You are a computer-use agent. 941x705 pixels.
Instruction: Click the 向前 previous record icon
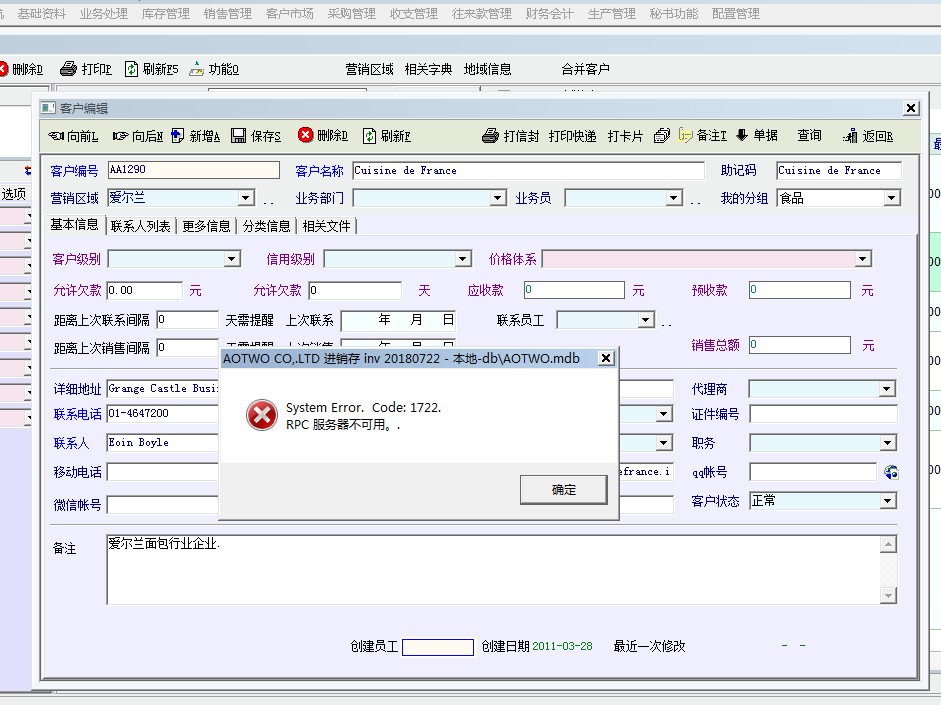click(x=57, y=136)
